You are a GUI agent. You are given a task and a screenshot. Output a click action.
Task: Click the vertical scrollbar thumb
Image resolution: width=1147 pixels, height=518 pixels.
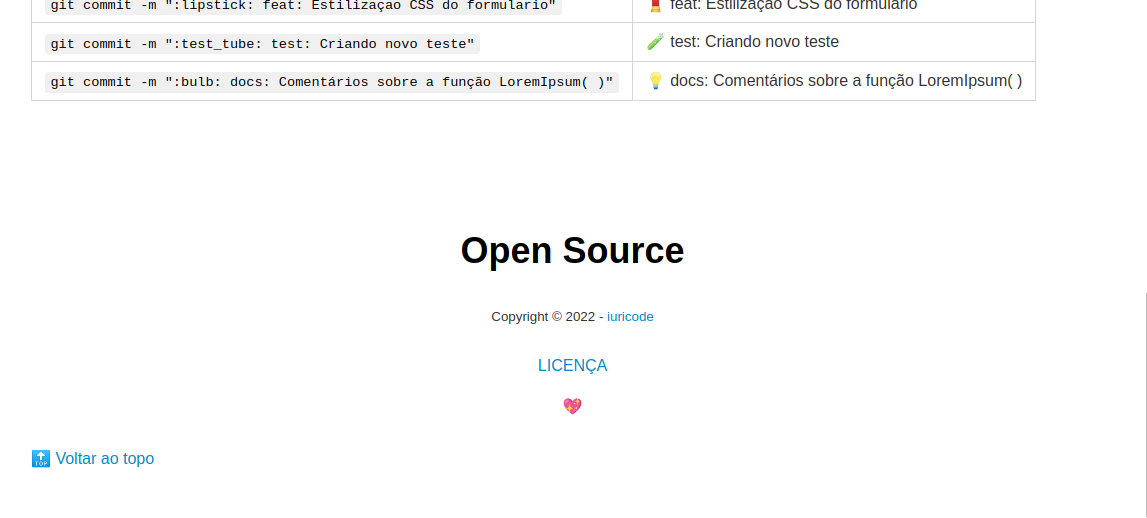point(1145,404)
